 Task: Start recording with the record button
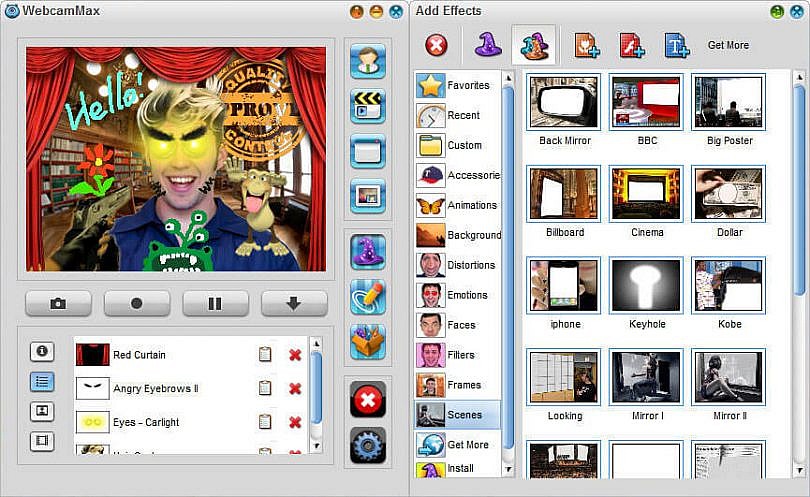[136, 303]
